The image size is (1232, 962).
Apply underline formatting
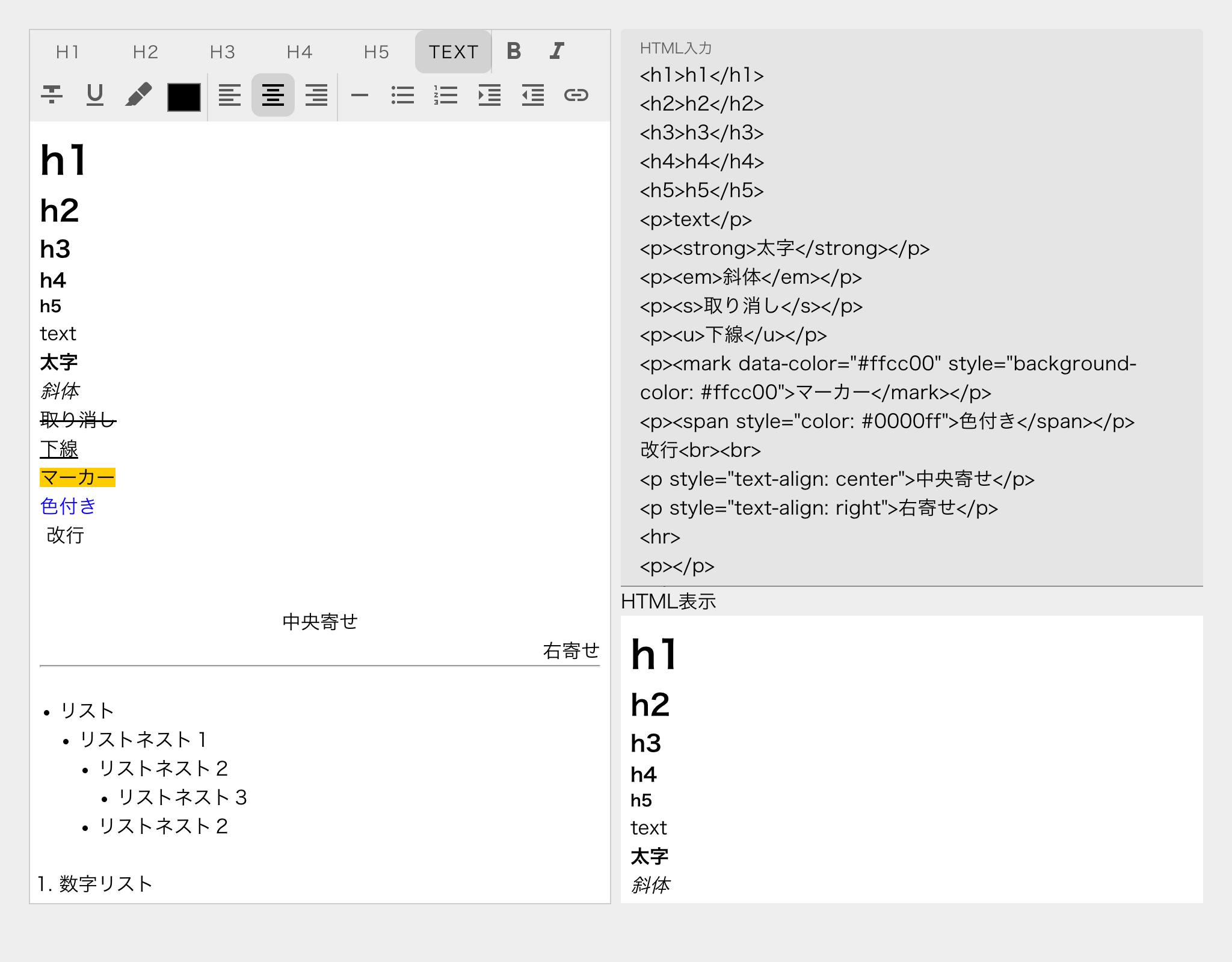coord(95,94)
